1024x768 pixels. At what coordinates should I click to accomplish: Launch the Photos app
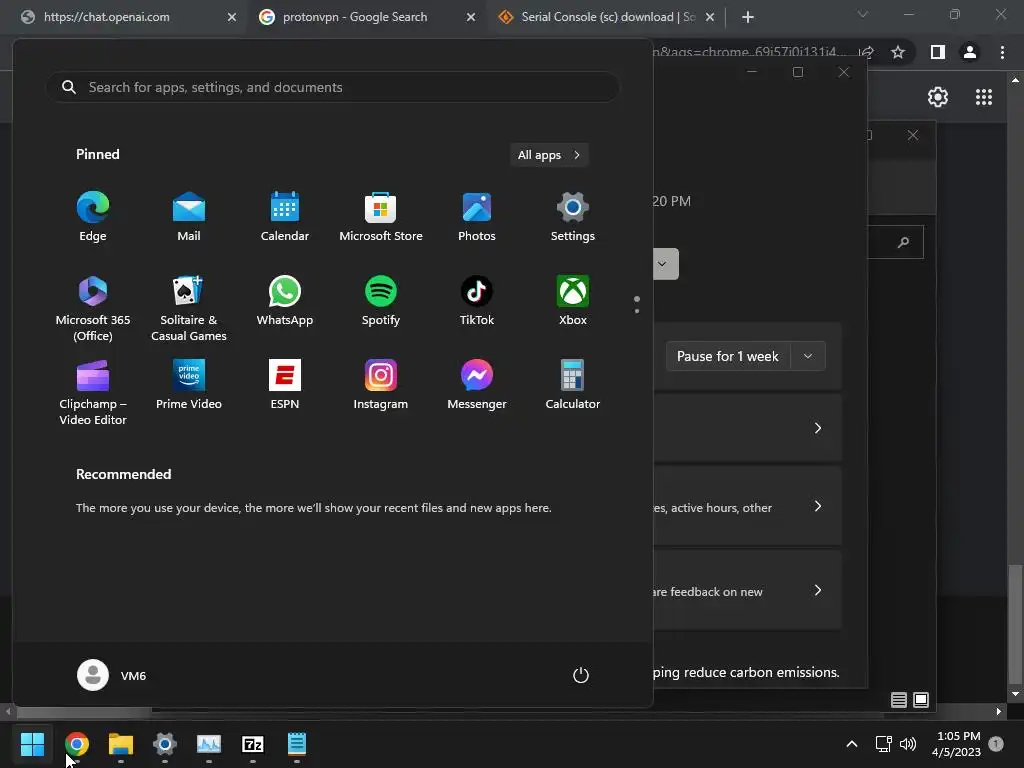coord(477,217)
